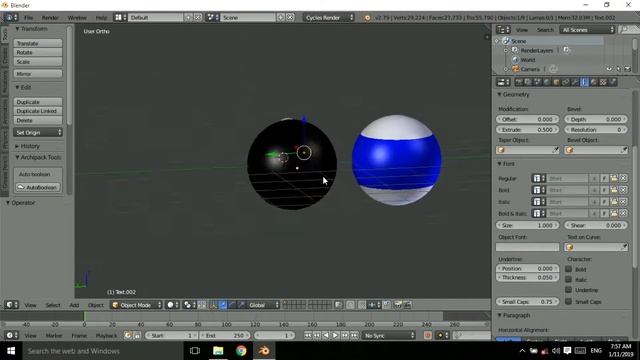Click the render engine Blender logo icon
The width and height of the screenshot is (640, 360).
click(367, 18)
